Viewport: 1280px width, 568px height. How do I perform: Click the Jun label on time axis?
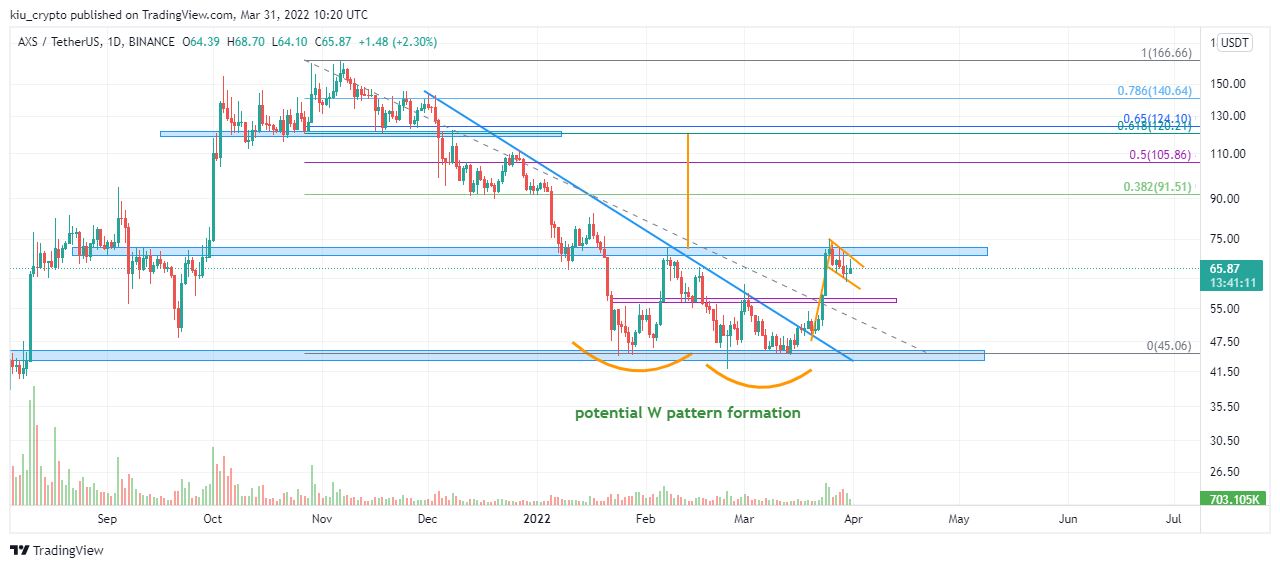pos(1068,520)
